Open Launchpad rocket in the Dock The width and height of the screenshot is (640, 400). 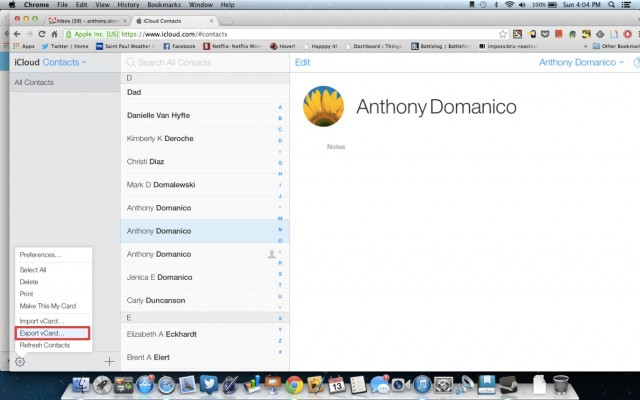coord(102,385)
